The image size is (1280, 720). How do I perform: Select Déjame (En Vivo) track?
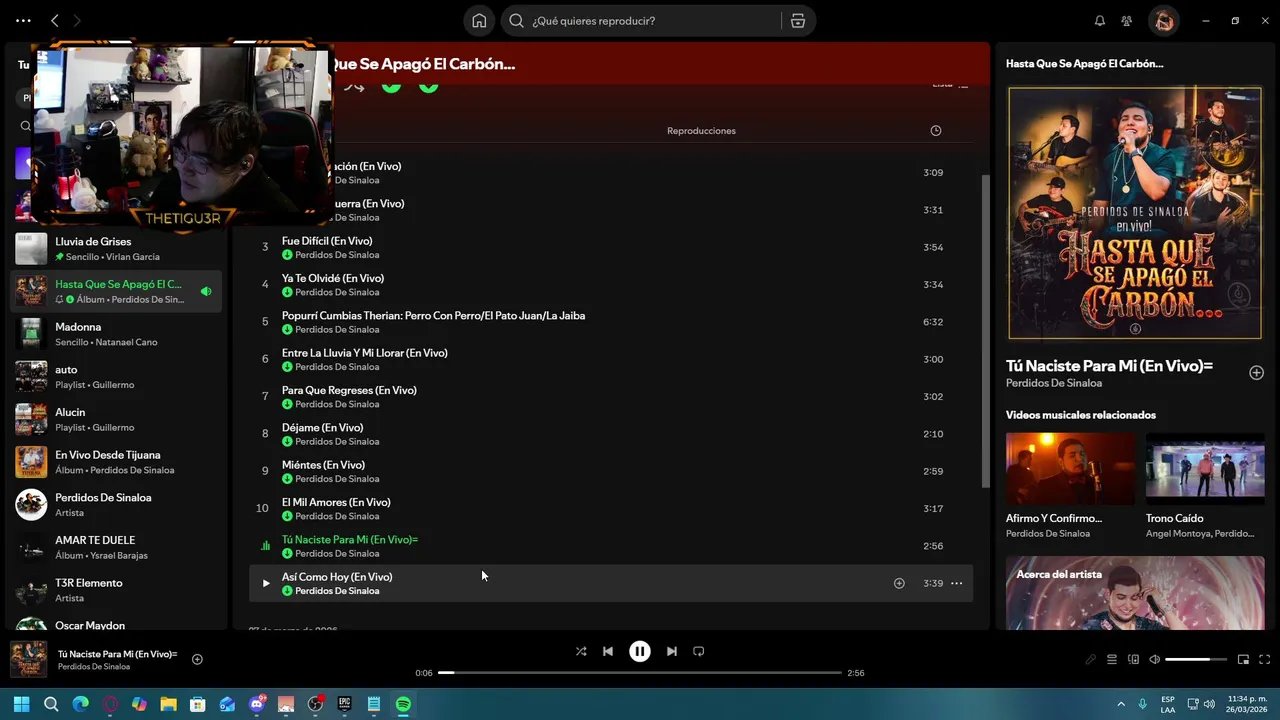tap(610, 434)
